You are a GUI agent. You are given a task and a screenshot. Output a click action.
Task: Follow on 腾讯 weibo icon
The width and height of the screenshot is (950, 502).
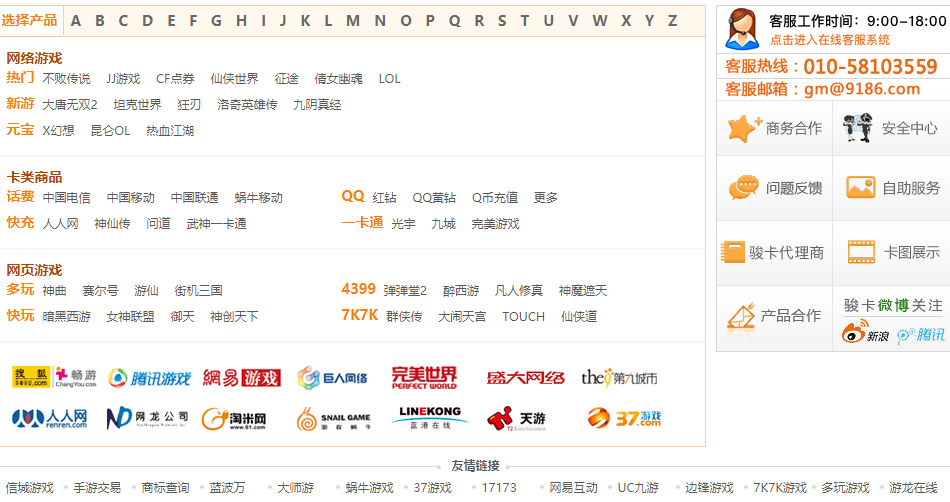921,334
